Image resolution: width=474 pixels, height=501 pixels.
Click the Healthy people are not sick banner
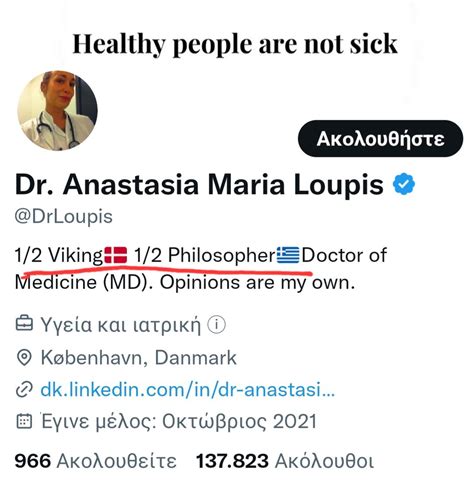tap(235, 44)
